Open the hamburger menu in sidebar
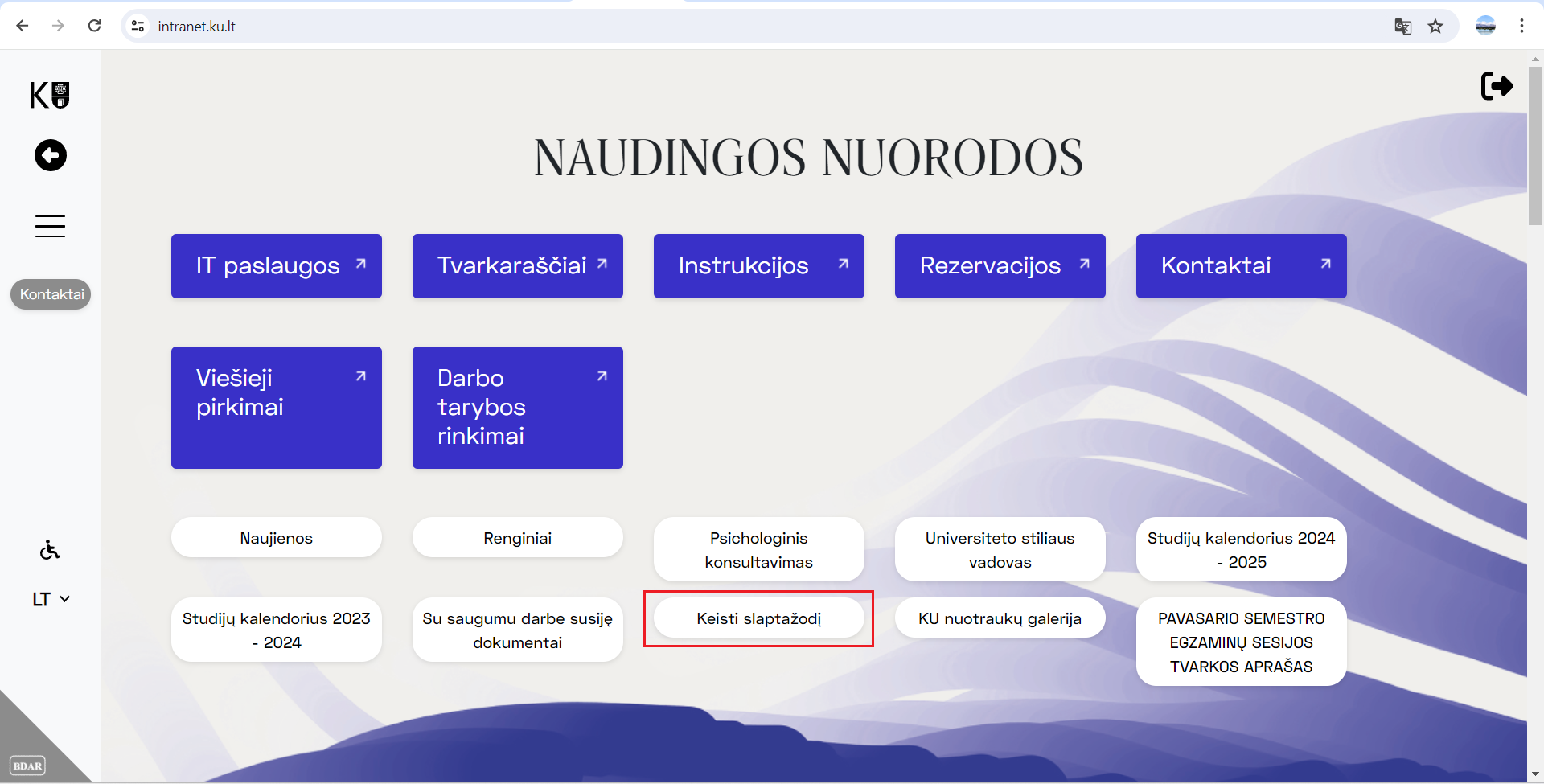Viewport: 1544px width, 784px height. tap(50, 226)
